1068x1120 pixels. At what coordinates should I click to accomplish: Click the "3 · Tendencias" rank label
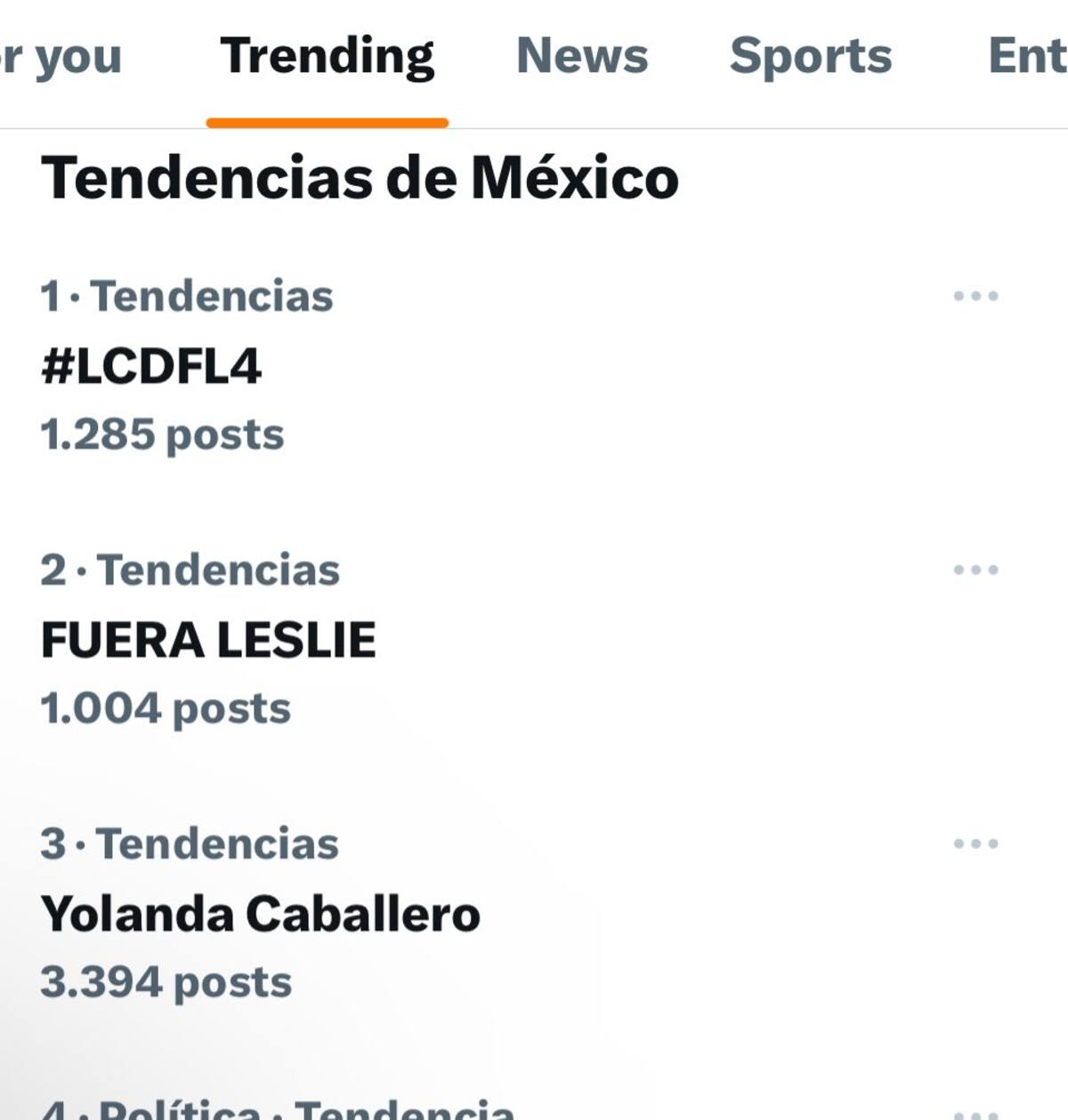tap(190, 844)
